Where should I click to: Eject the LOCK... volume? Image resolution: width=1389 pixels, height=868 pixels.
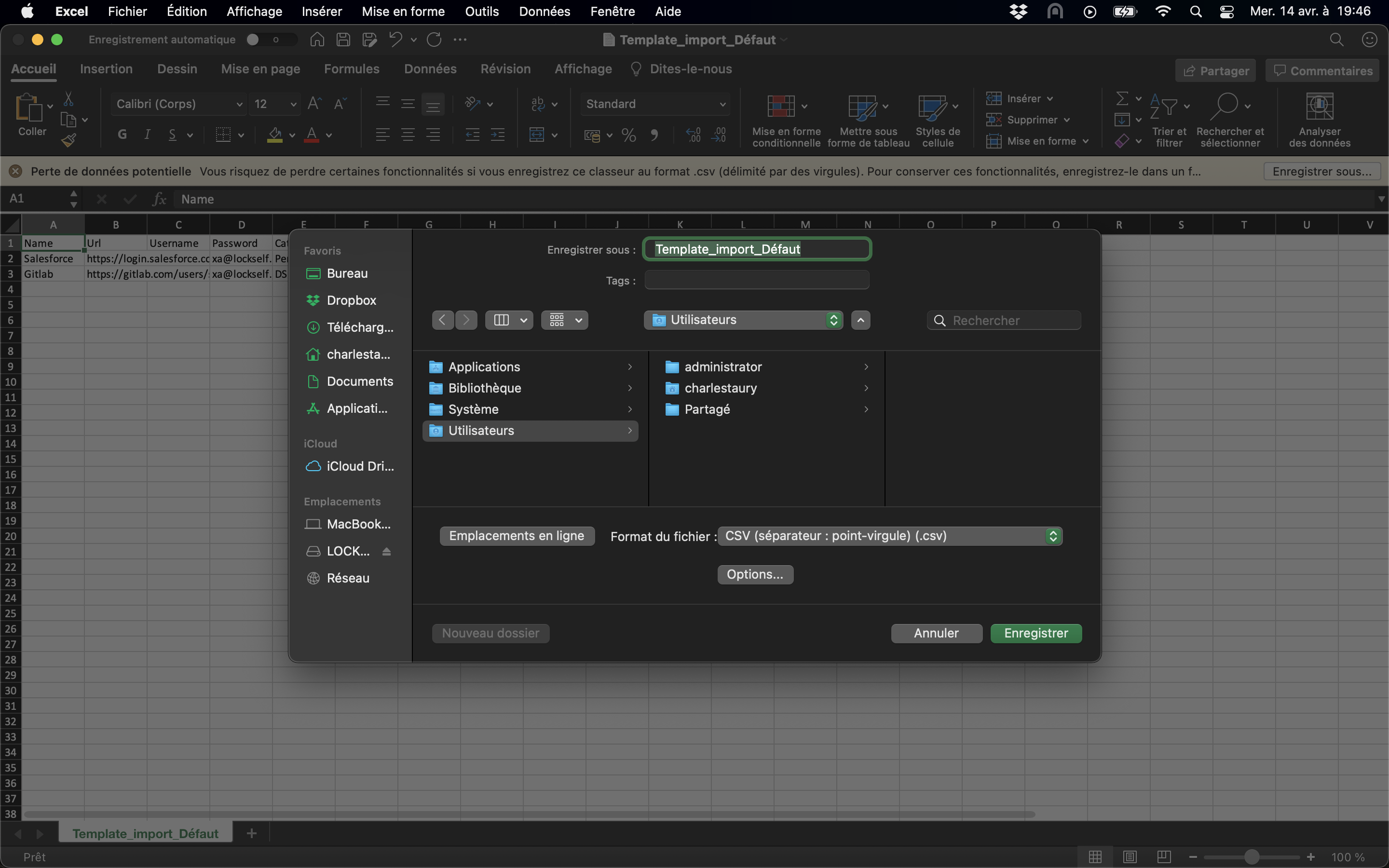[386, 551]
